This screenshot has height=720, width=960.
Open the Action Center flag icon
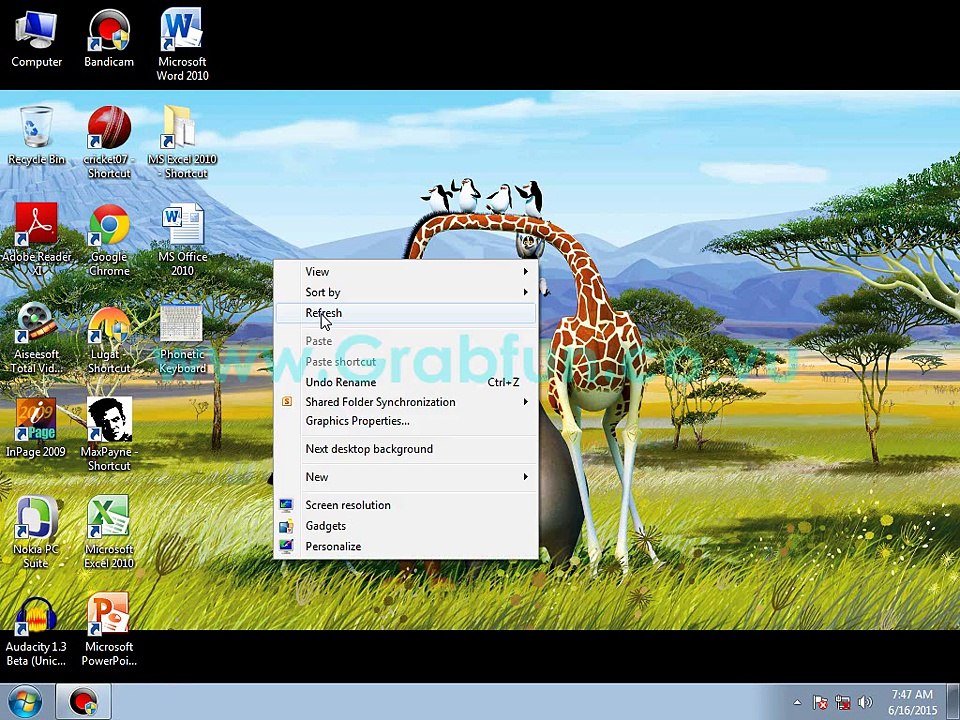(820, 702)
